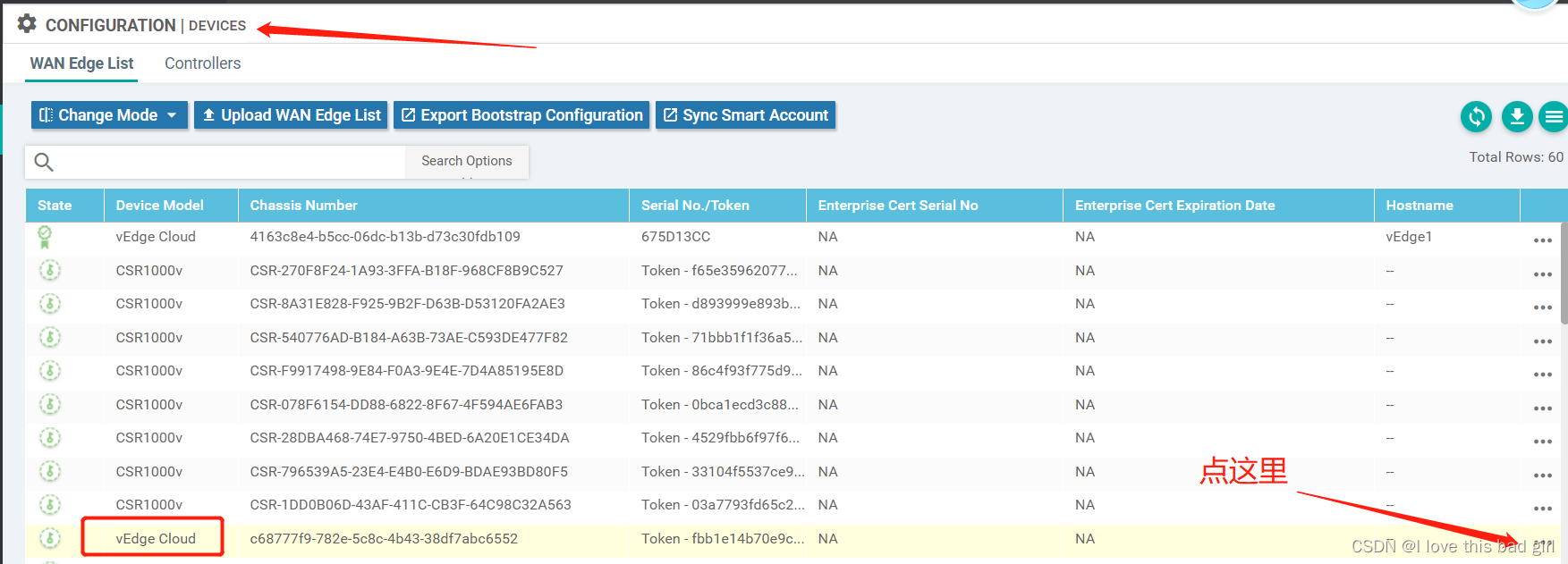Click state icon of c68777f9 vEdge Cloud row
Image resolution: width=1568 pixels, height=564 pixels.
click(x=50, y=538)
